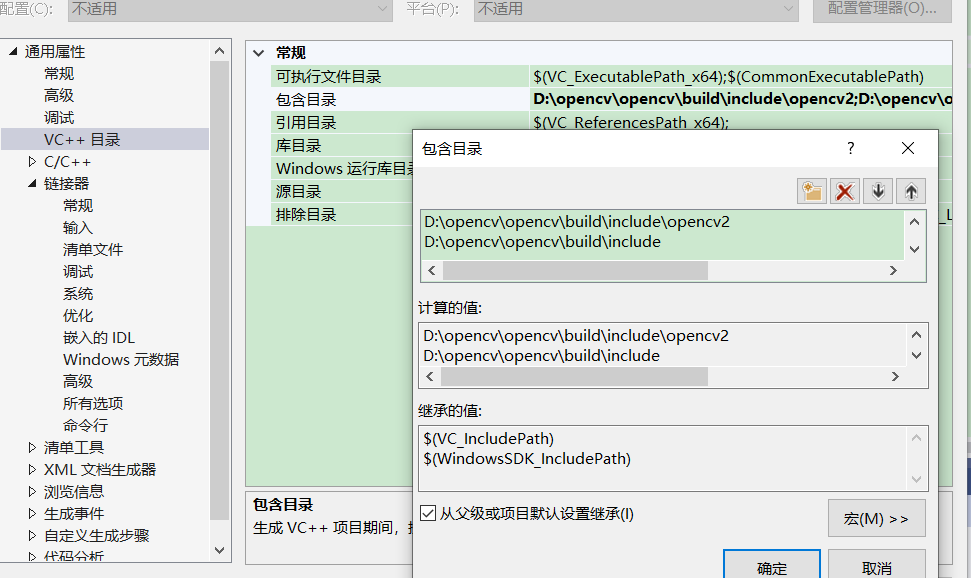Viewport: 971px width, 578px height.
Task: Toggle 从父级或项目默认设置继承 checkbox
Action: (x=428, y=513)
